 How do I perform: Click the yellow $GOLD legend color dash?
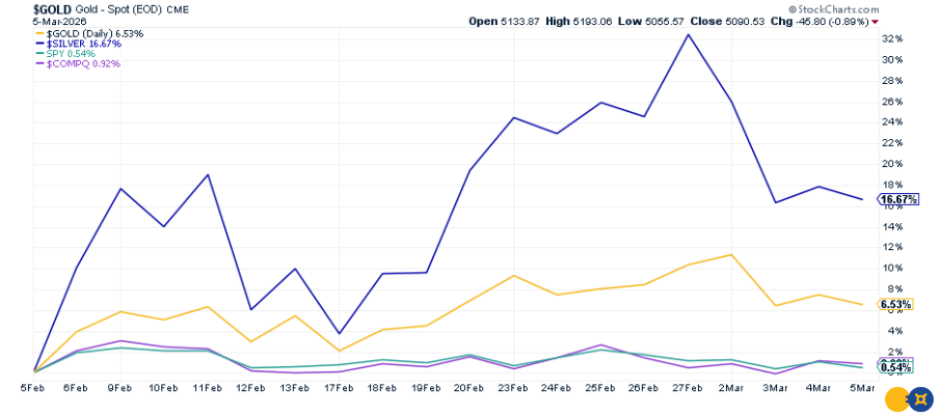[x=40, y=33]
